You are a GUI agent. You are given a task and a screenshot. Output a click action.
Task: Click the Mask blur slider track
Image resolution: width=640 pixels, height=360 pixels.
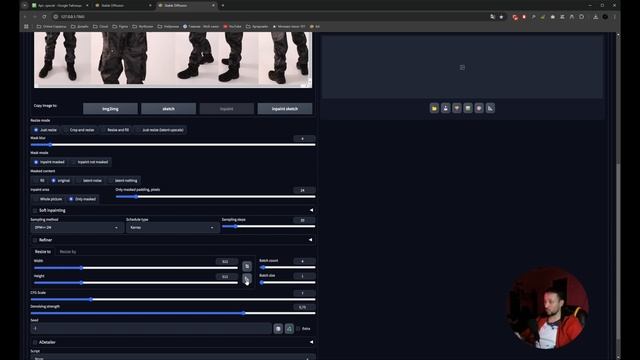pyautogui.click(x=173, y=145)
